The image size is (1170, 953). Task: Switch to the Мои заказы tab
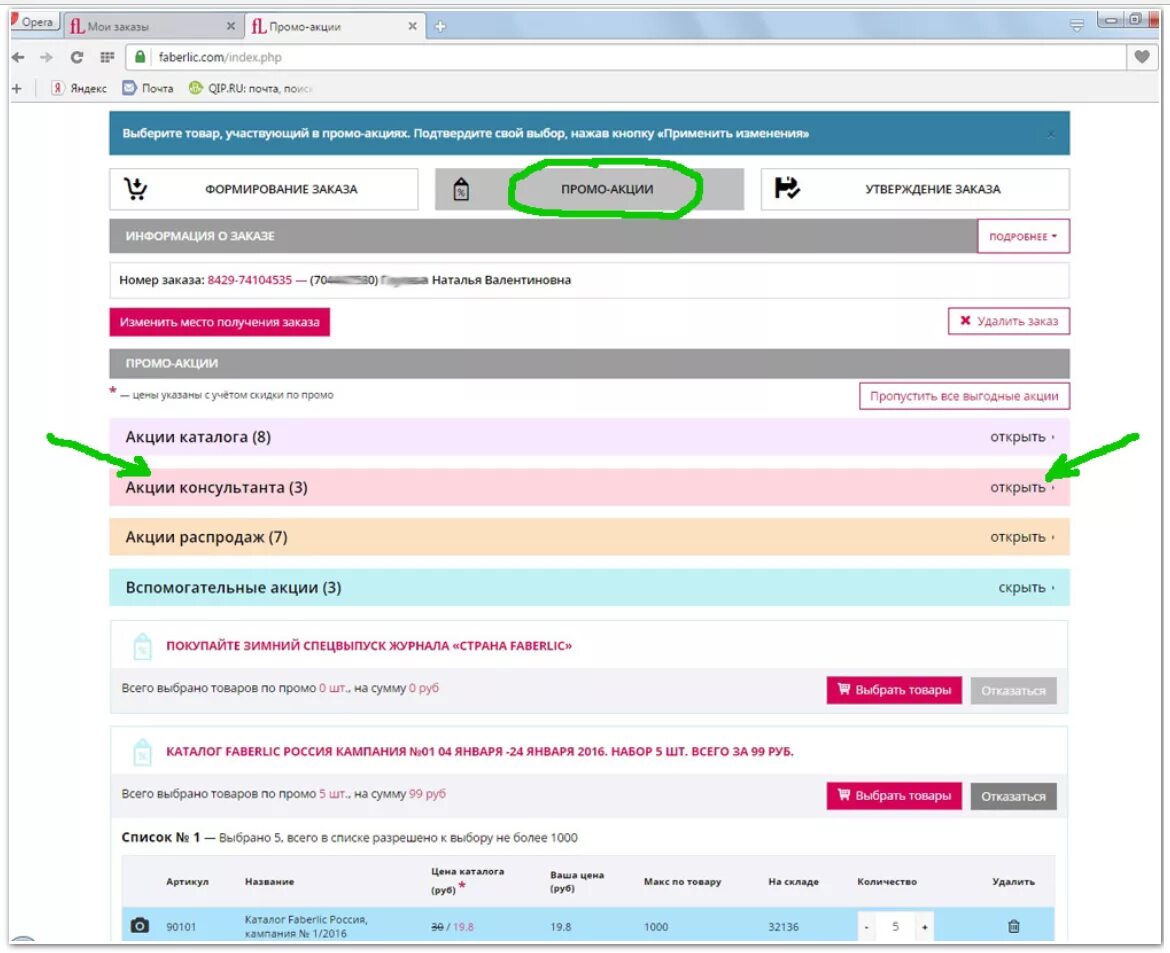(153, 26)
